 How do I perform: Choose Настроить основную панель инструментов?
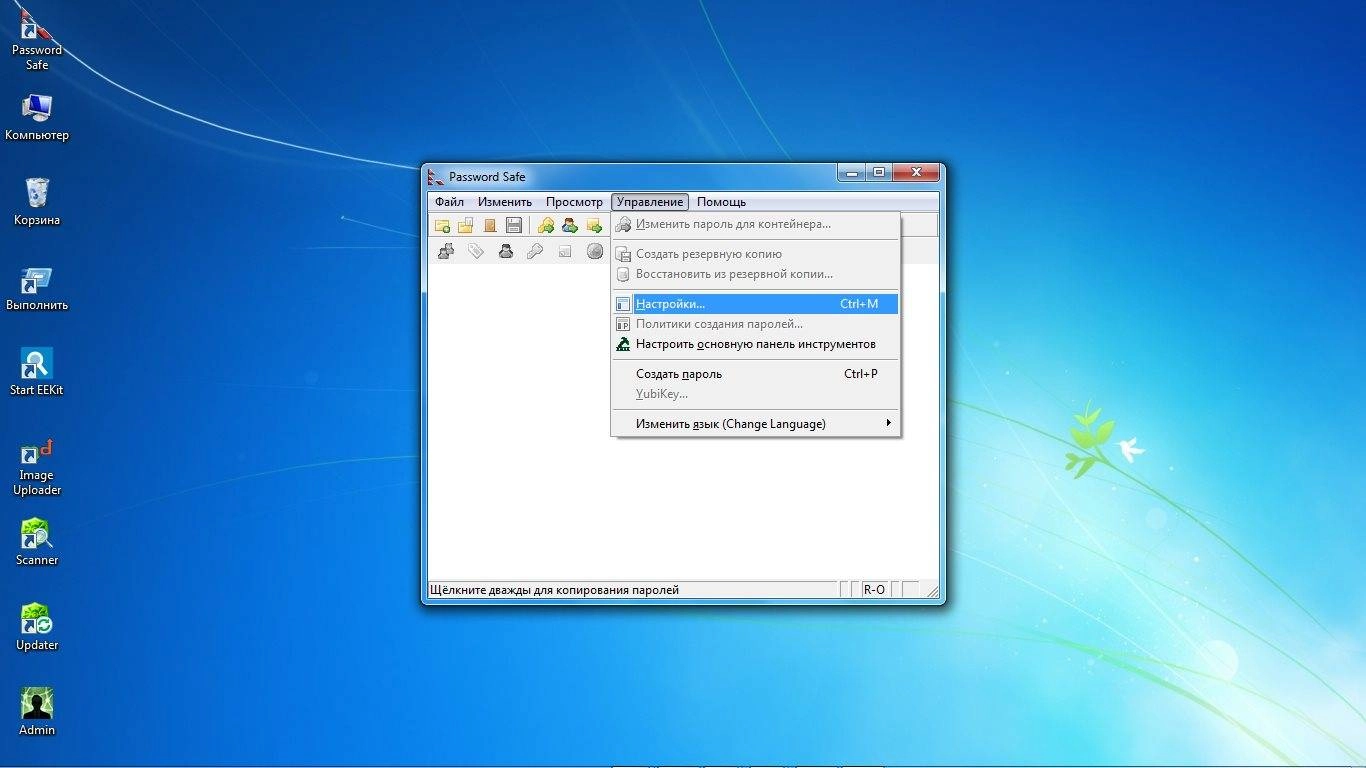(x=755, y=344)
